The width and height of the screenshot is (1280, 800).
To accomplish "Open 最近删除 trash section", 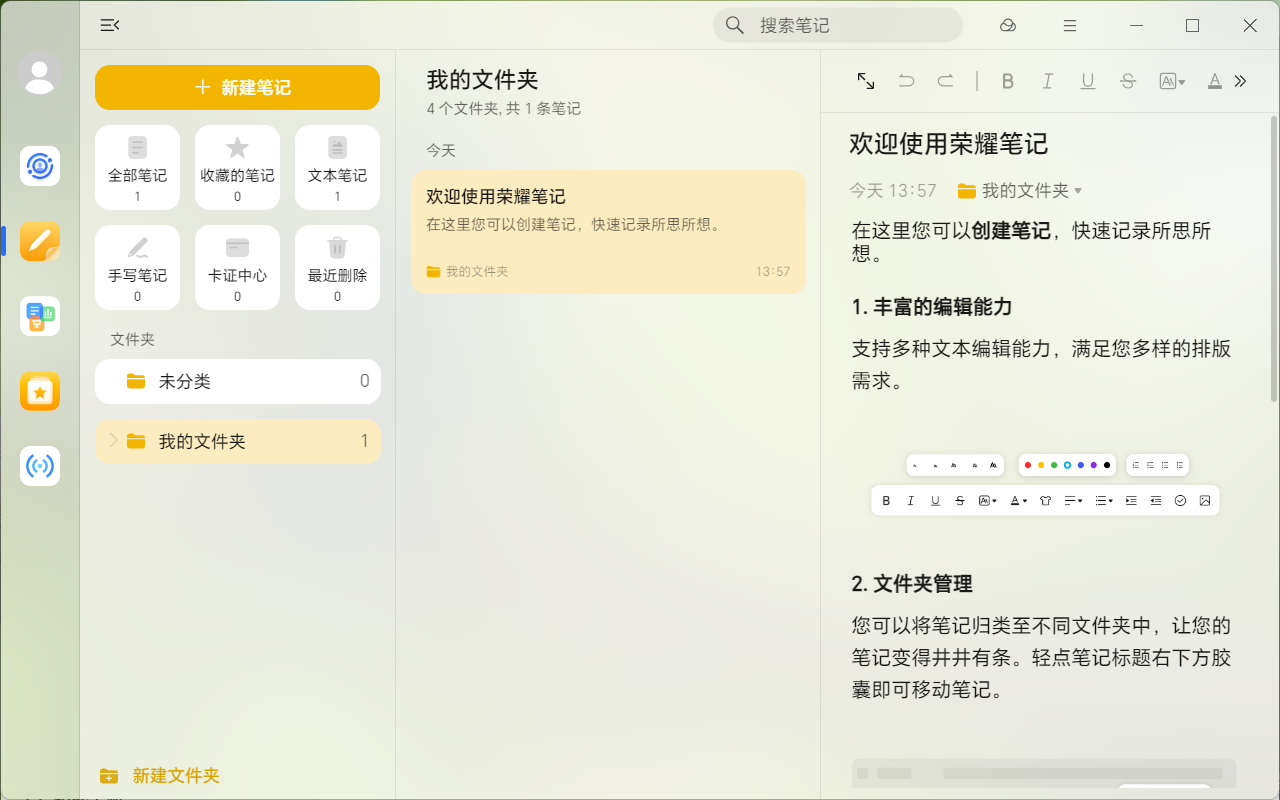I will (x=337, y=267).
